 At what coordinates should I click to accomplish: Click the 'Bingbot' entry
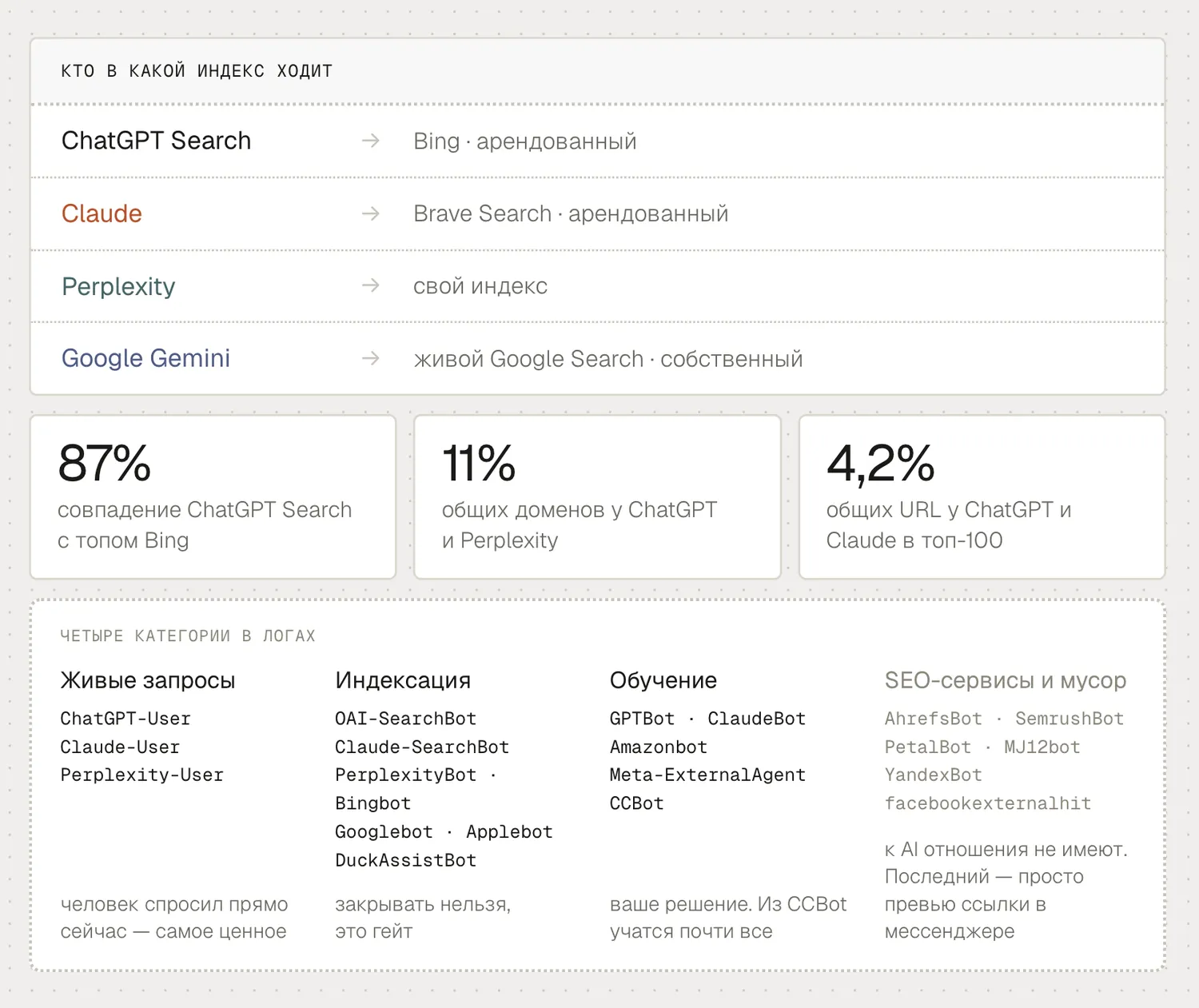point(373,803)
